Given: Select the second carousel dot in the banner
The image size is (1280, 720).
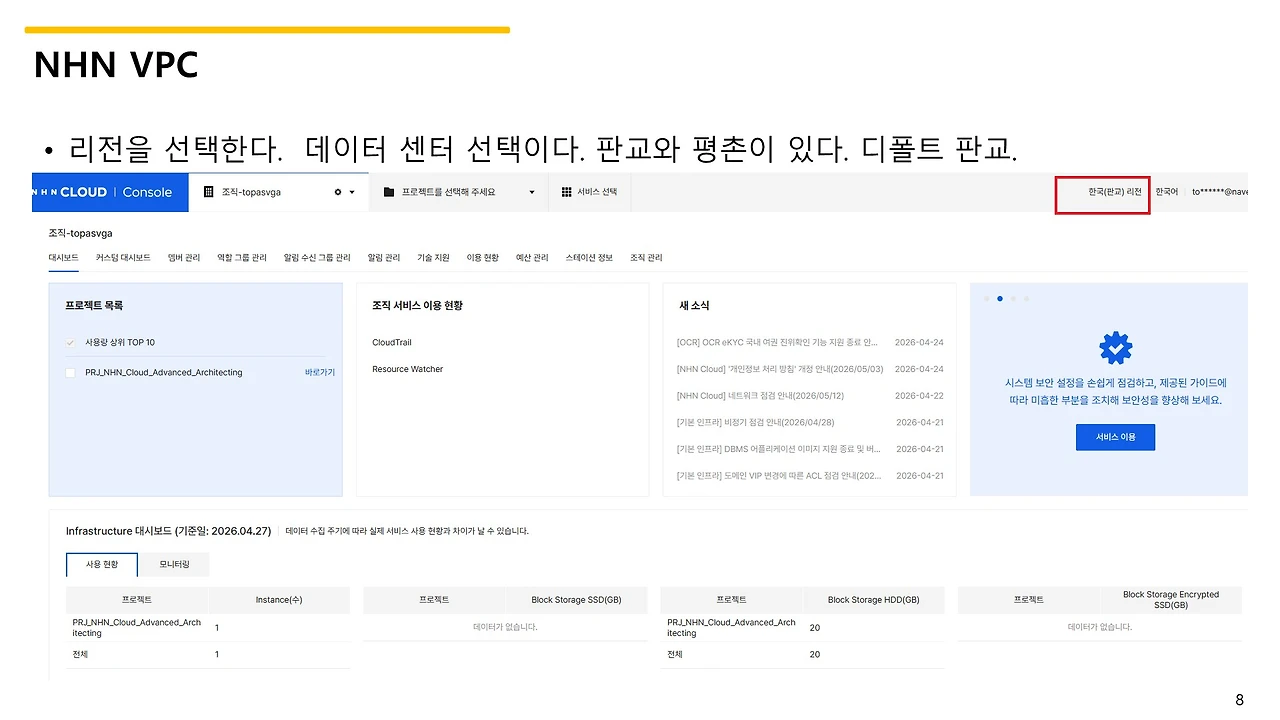Looking at the screenshot, I should click(999, 298).
